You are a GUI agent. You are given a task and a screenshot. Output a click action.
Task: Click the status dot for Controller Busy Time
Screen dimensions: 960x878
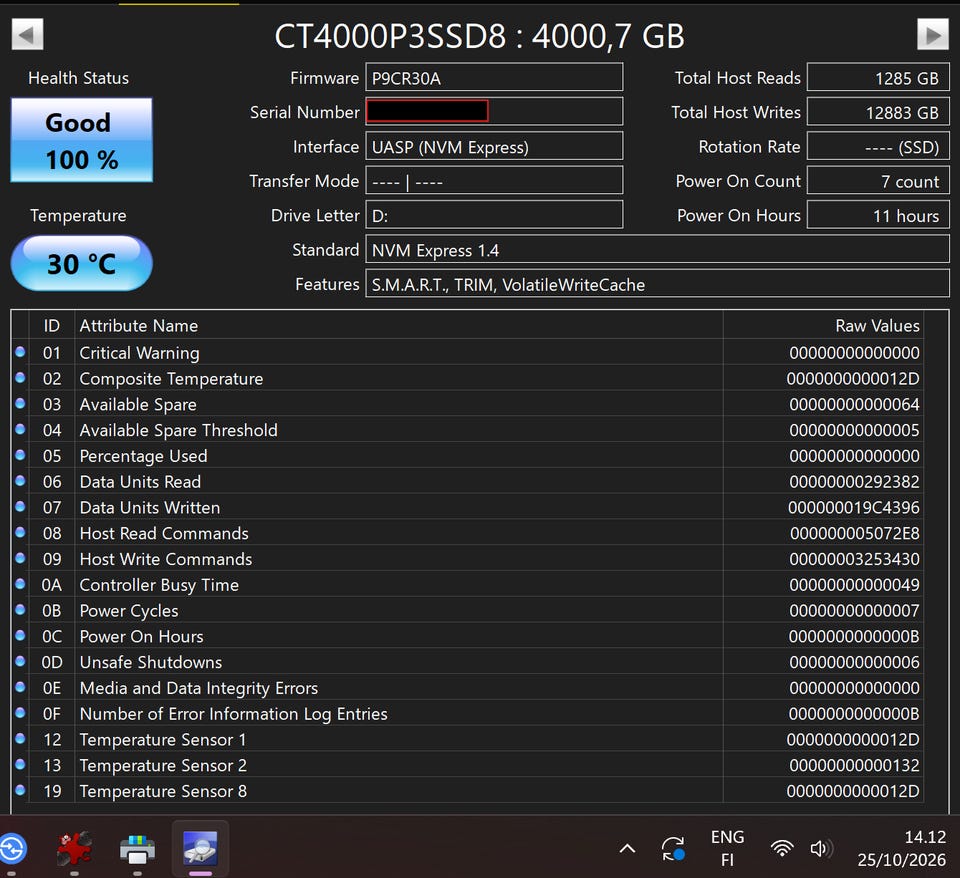[20, 584]
